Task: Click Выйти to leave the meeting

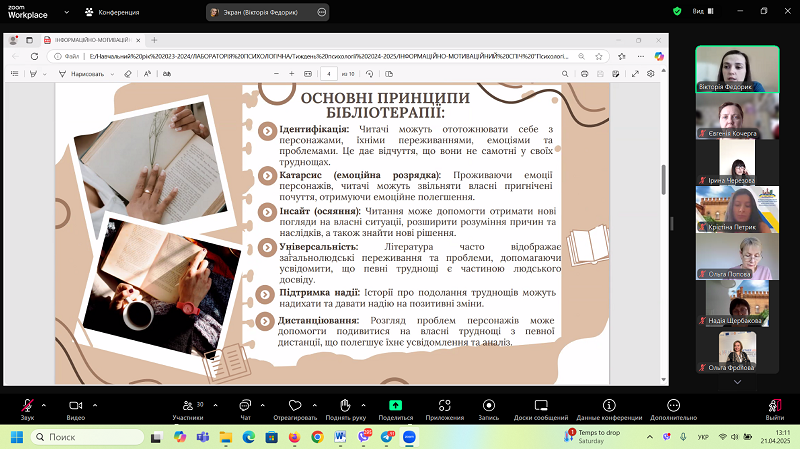Action: tap(774, 409)
